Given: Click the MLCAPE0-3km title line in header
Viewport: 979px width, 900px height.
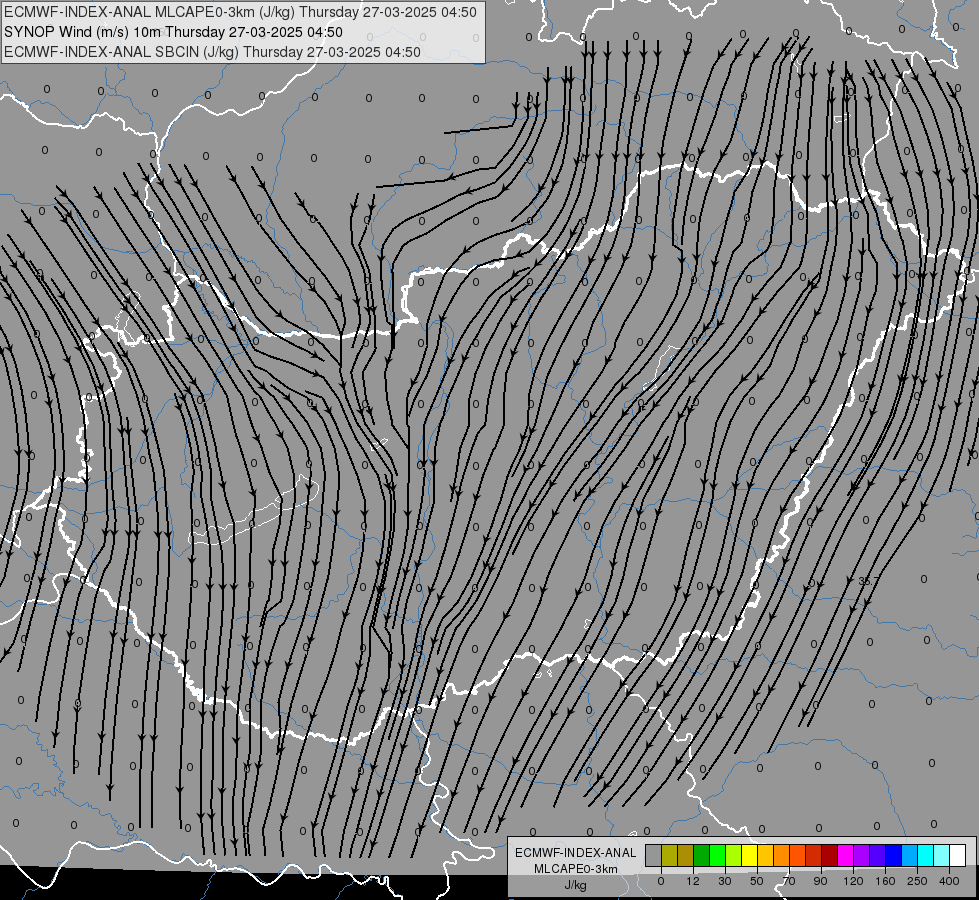Looking at the screenshot, I should coord(240,12).
